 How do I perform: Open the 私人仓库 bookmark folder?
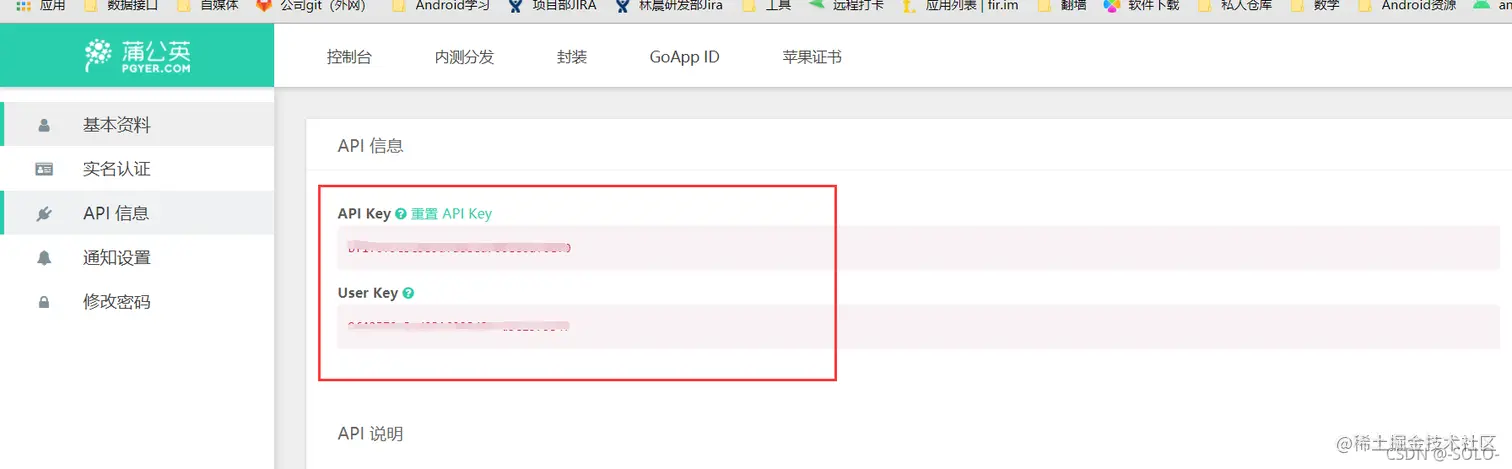pos(1235,5)
